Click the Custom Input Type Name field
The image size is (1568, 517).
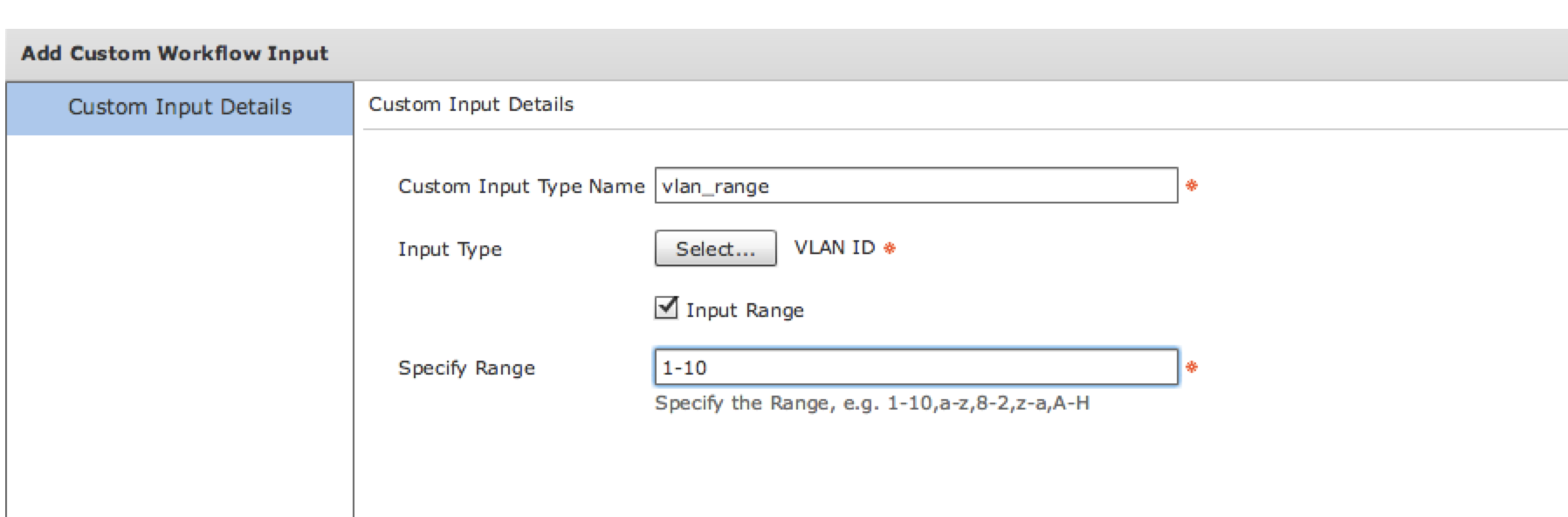916,185
